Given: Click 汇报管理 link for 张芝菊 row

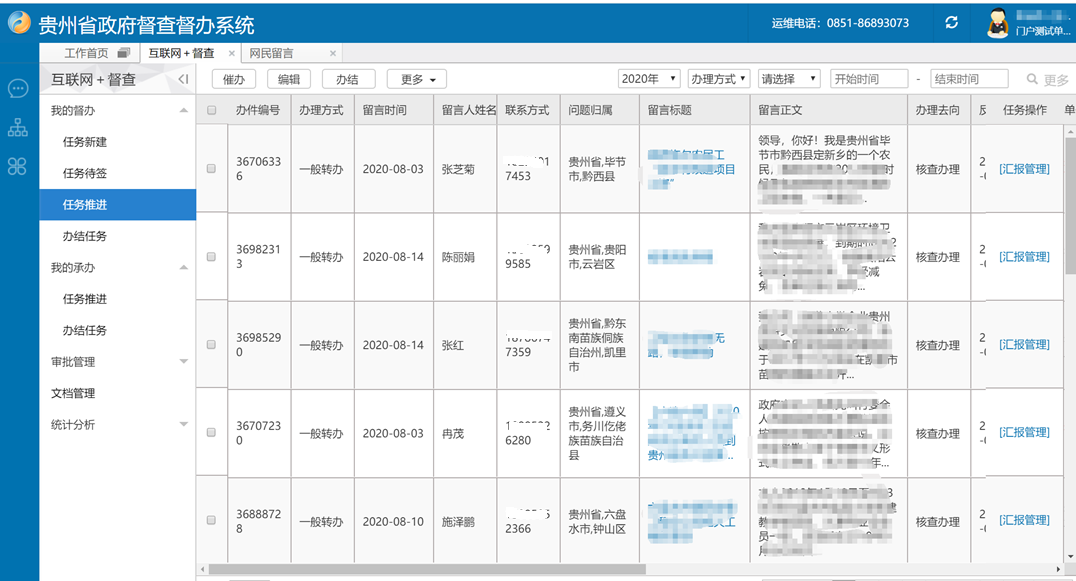Looking at the screenshot, I should coord(1024,169).
